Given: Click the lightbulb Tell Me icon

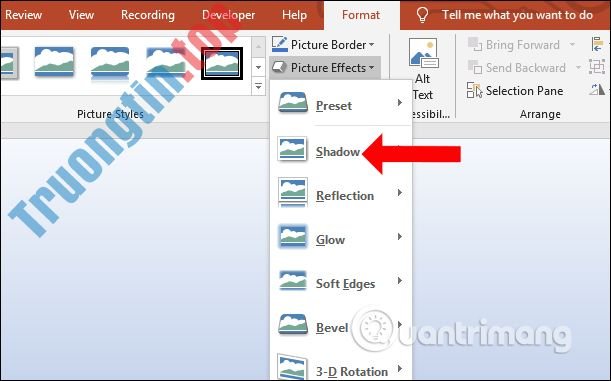Looking at the screenshot, I should pyautogui.click(x=422, y=15).
